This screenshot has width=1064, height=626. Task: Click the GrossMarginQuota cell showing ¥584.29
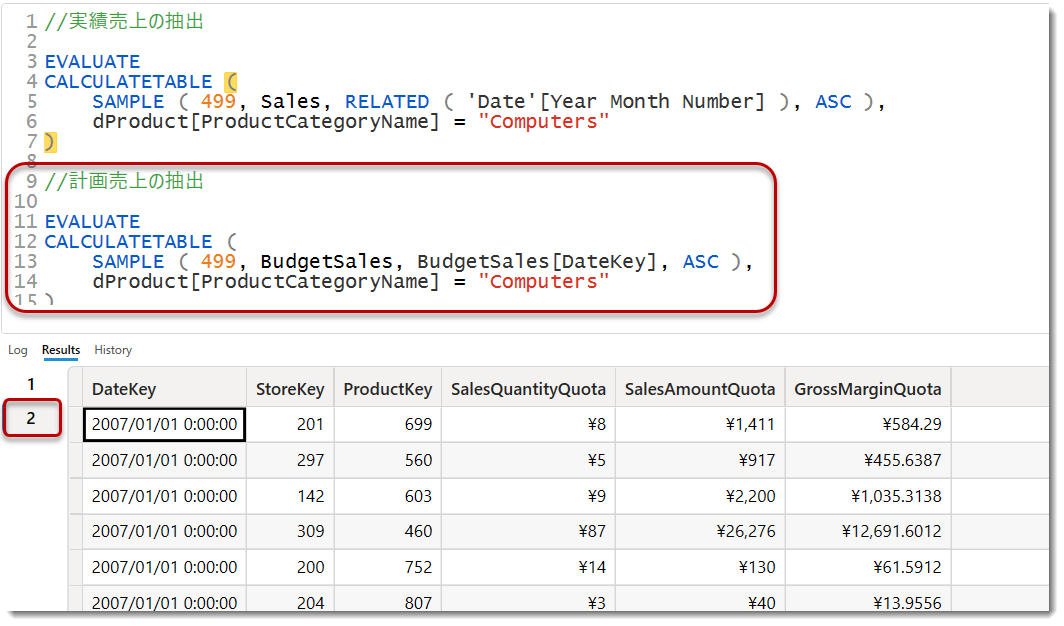(867, 424)
